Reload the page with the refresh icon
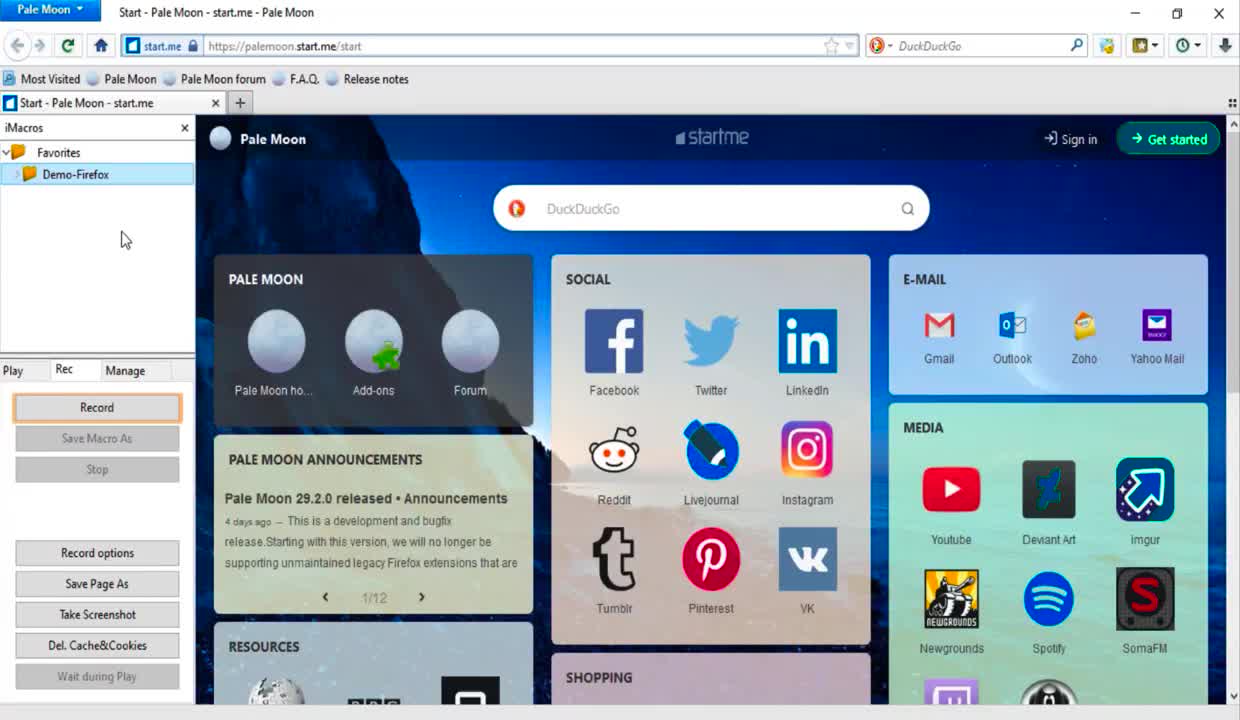Screen dimensions: 1240x720 tap(67, 45)
